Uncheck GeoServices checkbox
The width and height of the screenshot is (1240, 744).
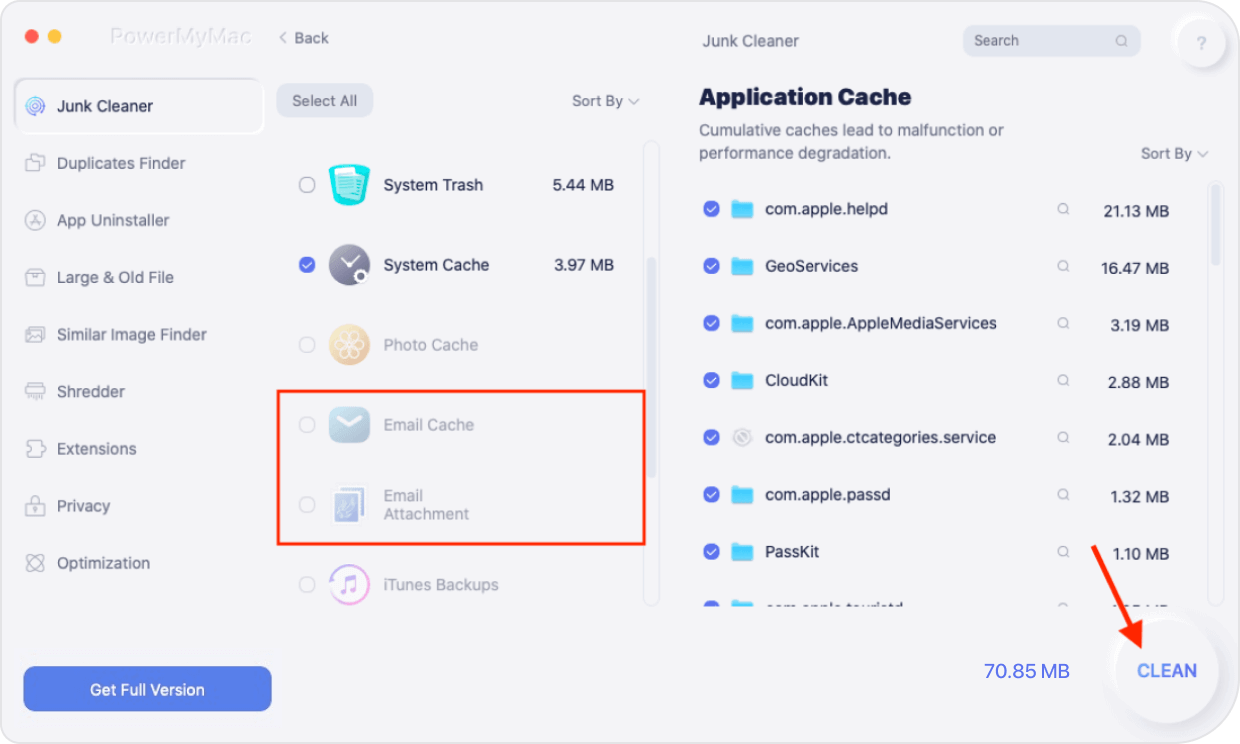(711, 266)
